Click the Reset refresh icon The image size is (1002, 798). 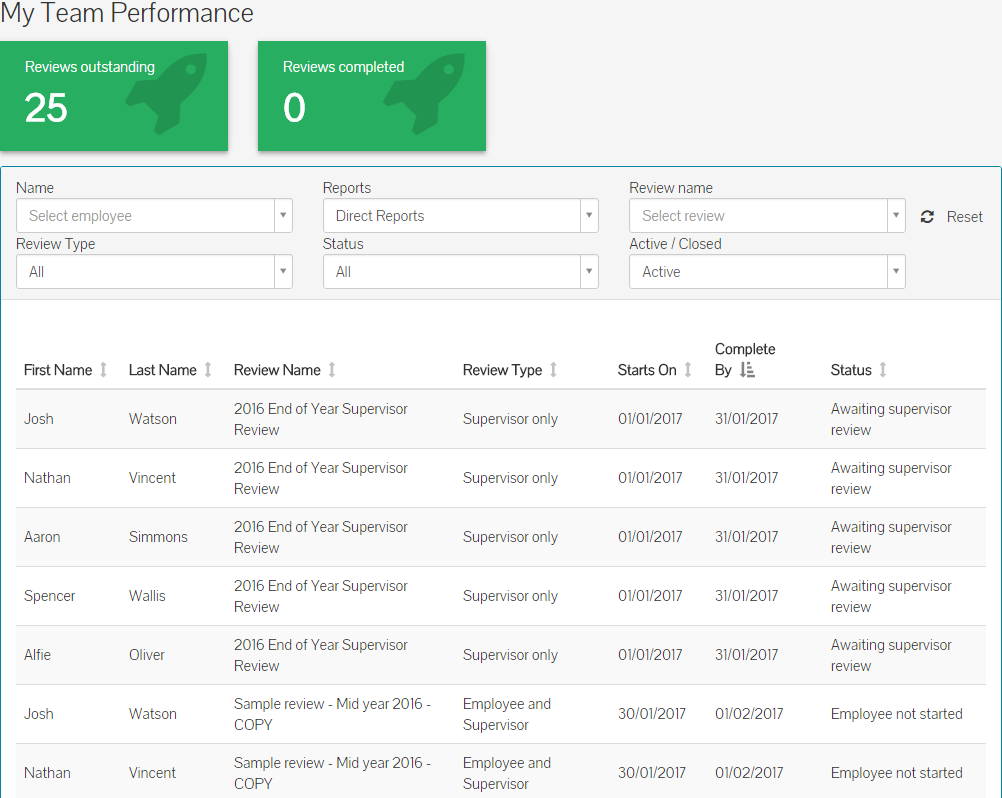point(927,217)
